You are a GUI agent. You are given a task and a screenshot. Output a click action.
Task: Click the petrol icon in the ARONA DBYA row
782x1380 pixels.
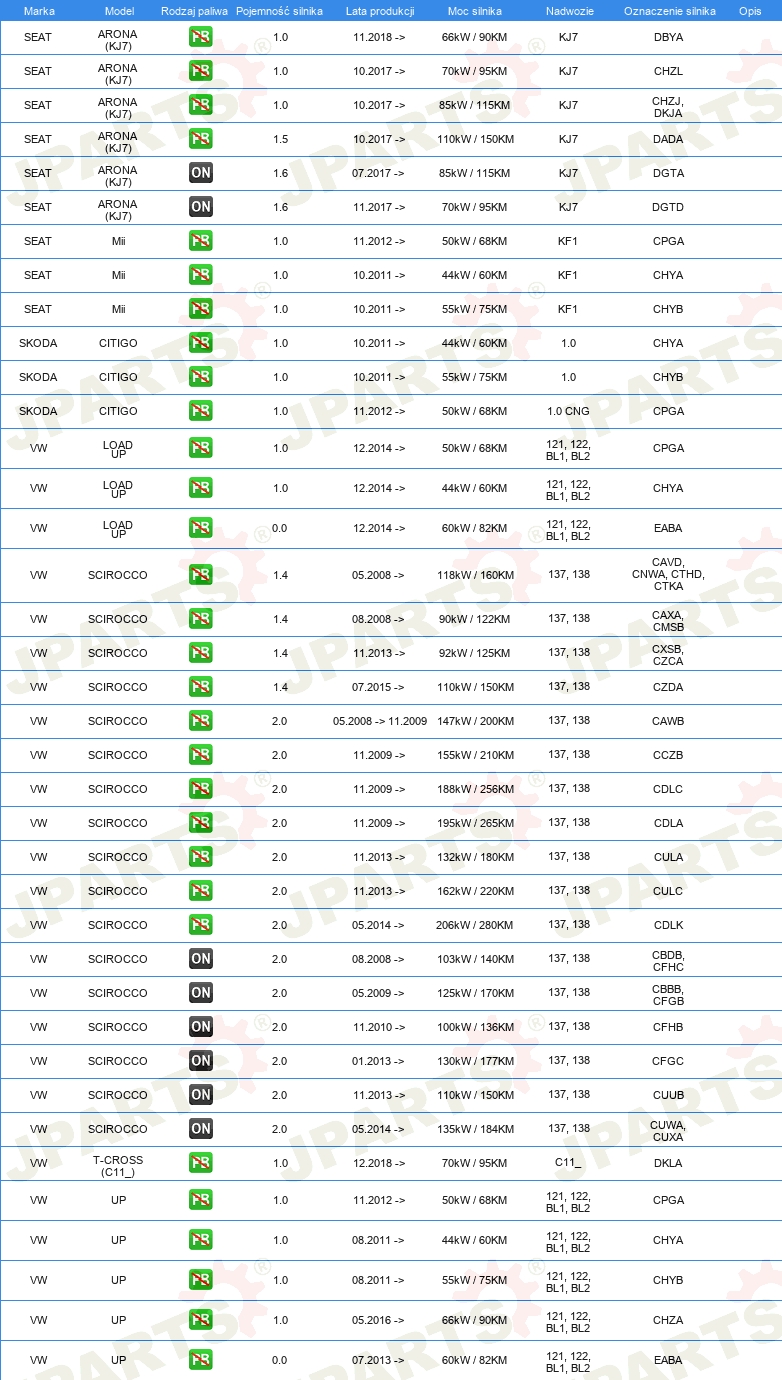click(201, 37)
